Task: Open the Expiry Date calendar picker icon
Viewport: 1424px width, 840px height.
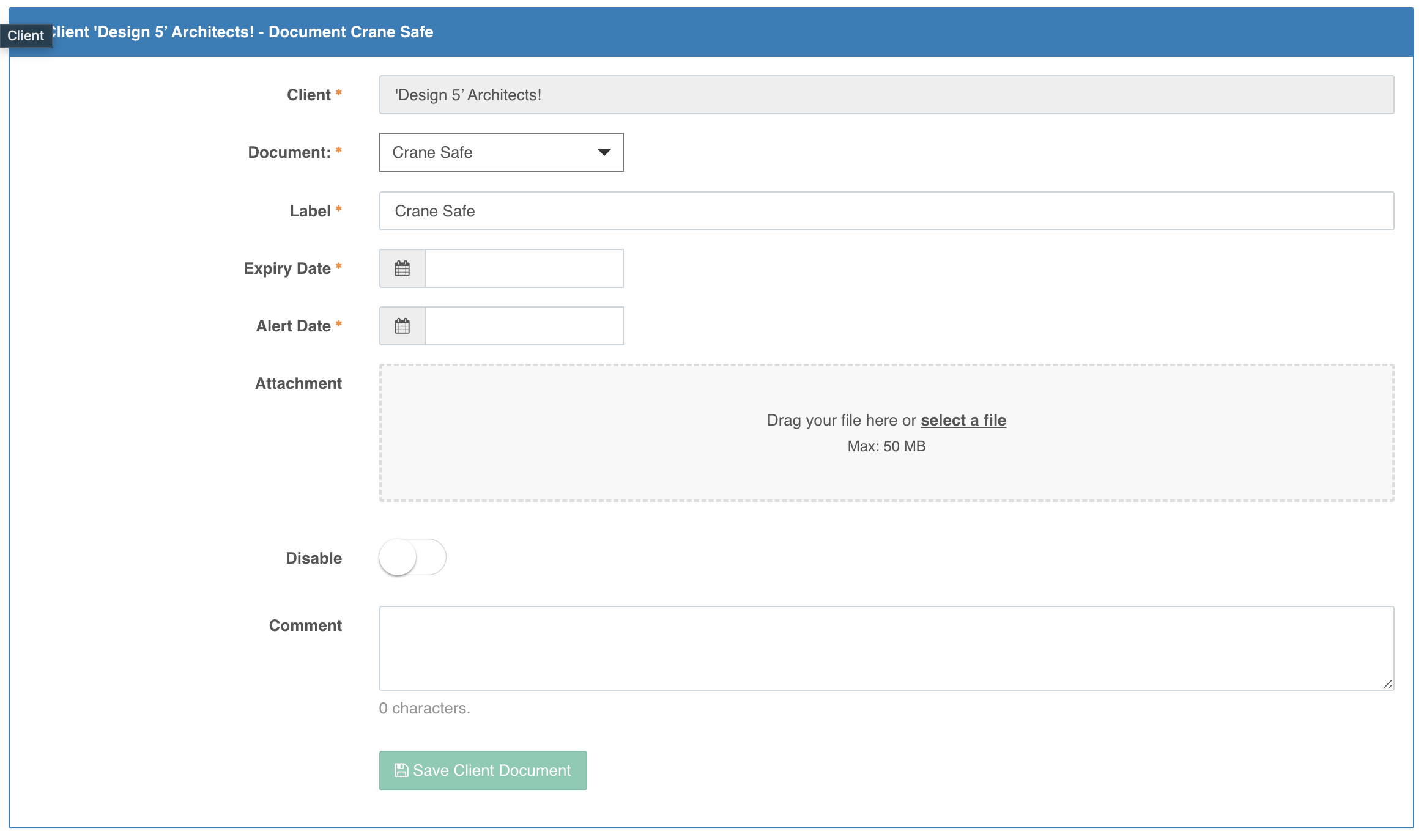Action: [x=402, y=268]
